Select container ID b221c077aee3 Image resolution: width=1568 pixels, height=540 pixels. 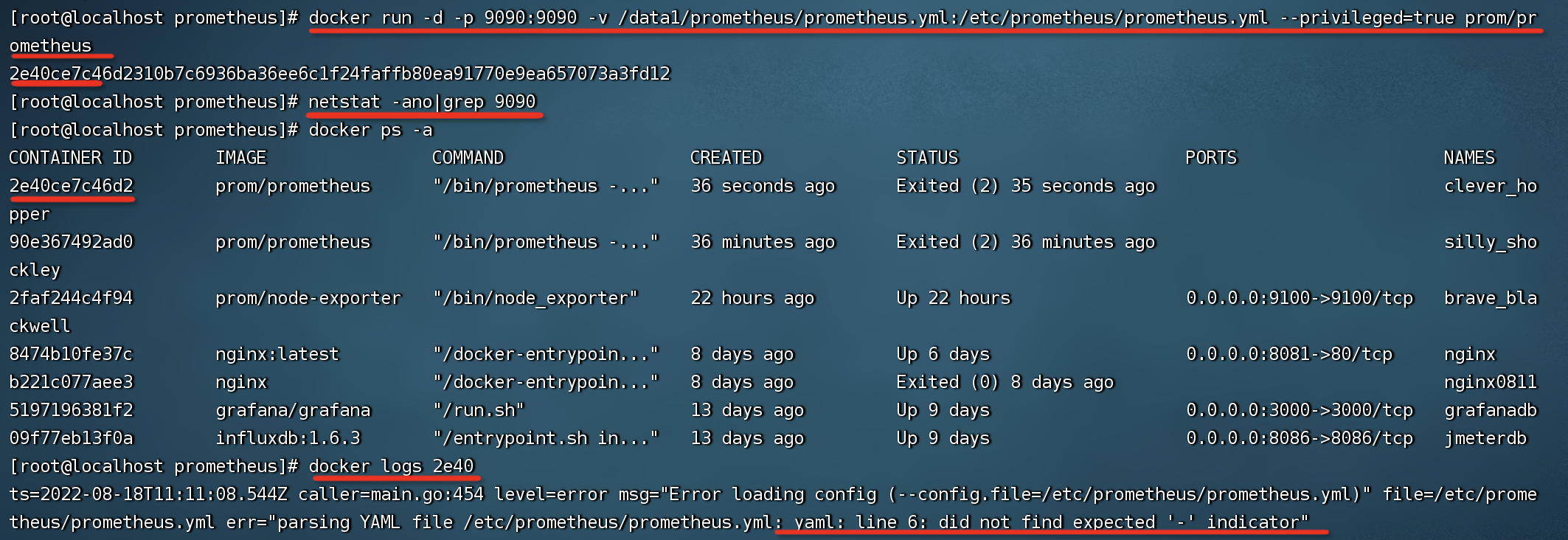[x=71, y=382]
